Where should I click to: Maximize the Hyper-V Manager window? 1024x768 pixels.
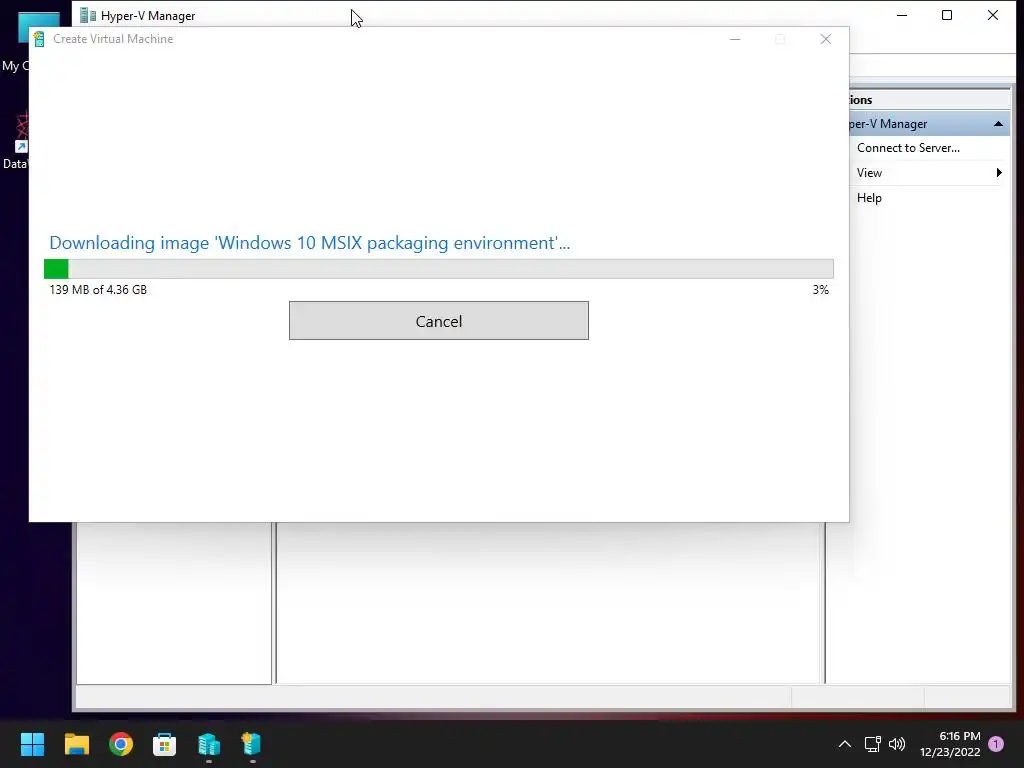pyautogui.click(x=947, y=15)
